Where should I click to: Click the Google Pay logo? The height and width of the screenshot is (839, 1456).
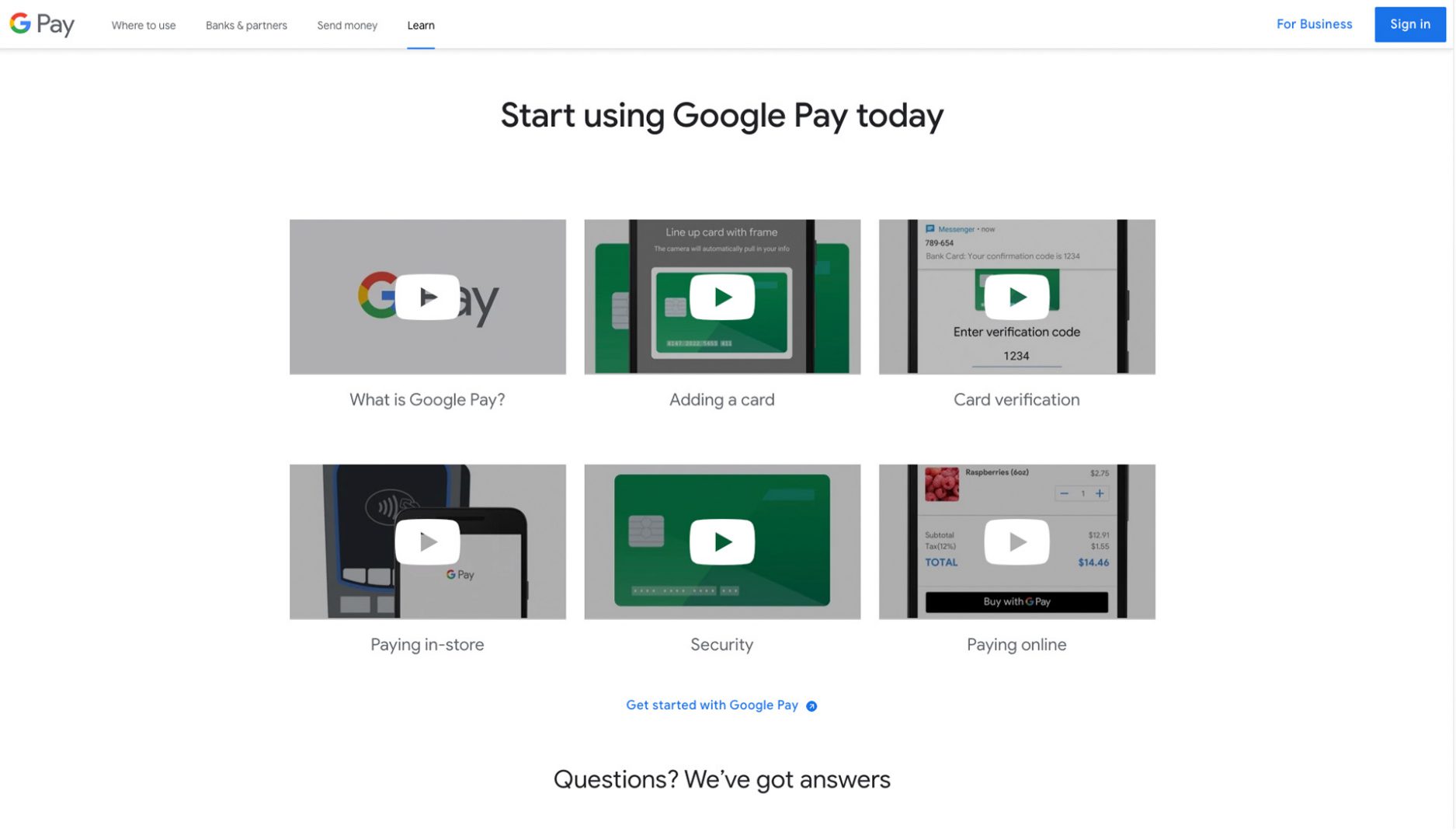pyautogui.click(x=42, y=24)
